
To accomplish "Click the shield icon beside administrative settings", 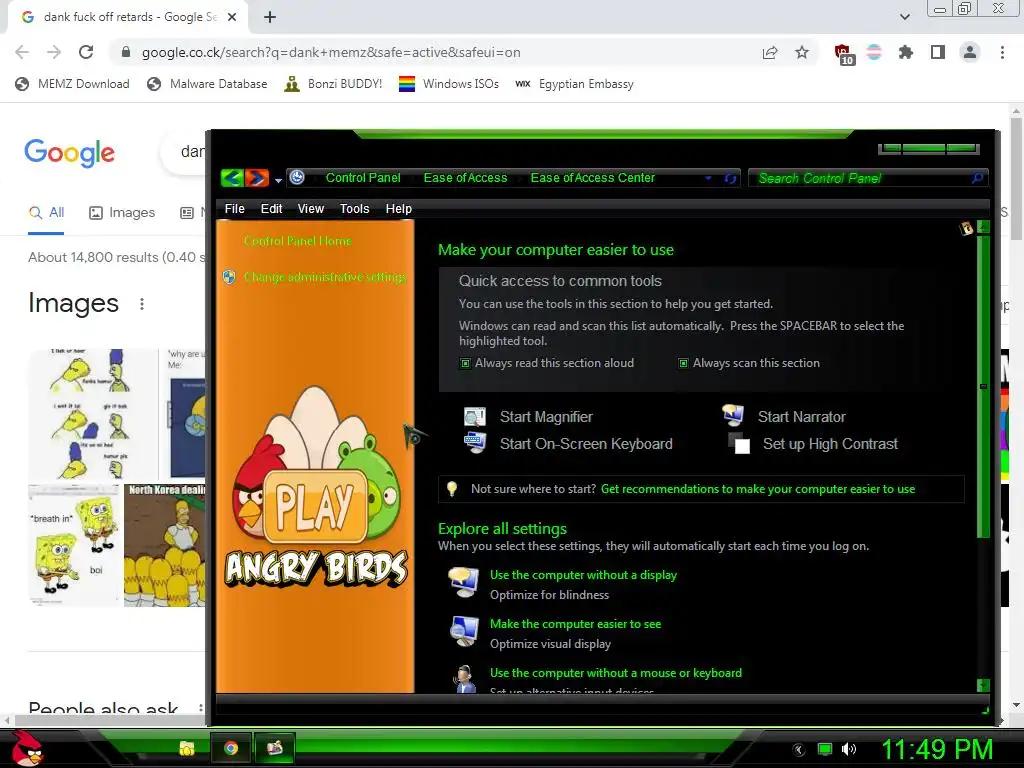I will 229,277.
